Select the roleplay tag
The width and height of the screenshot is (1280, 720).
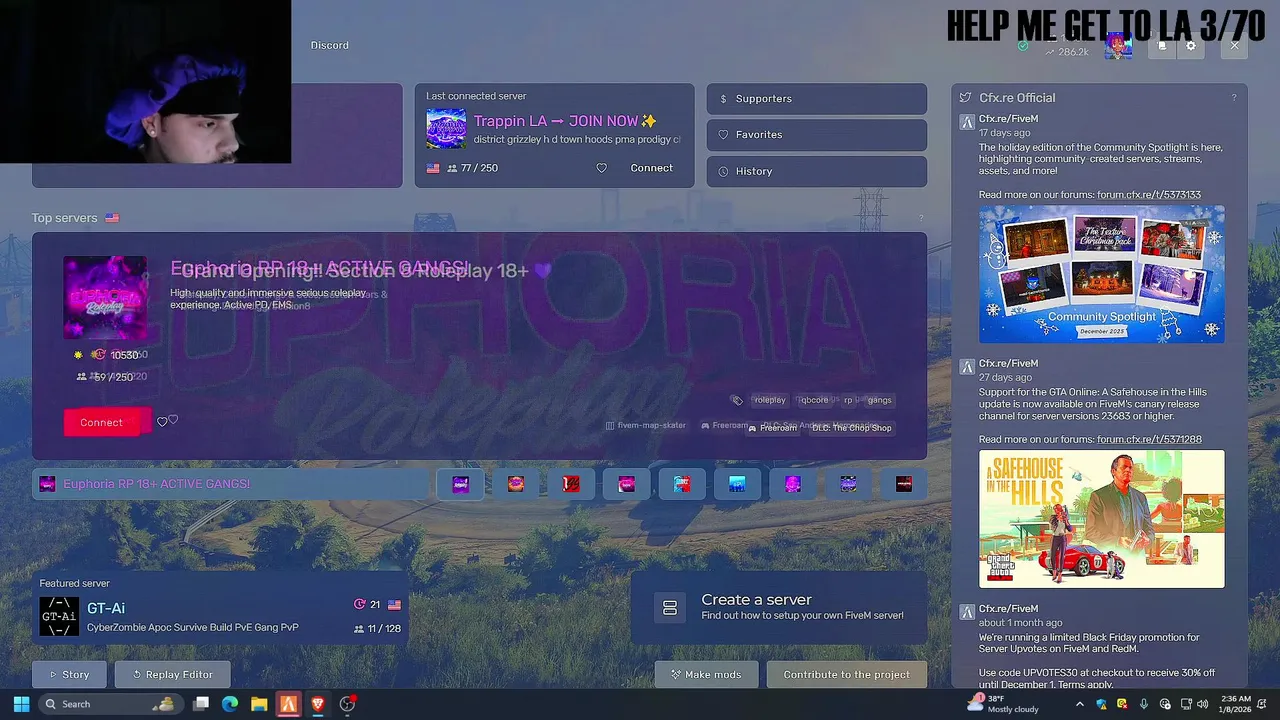(x=769, y=400)
